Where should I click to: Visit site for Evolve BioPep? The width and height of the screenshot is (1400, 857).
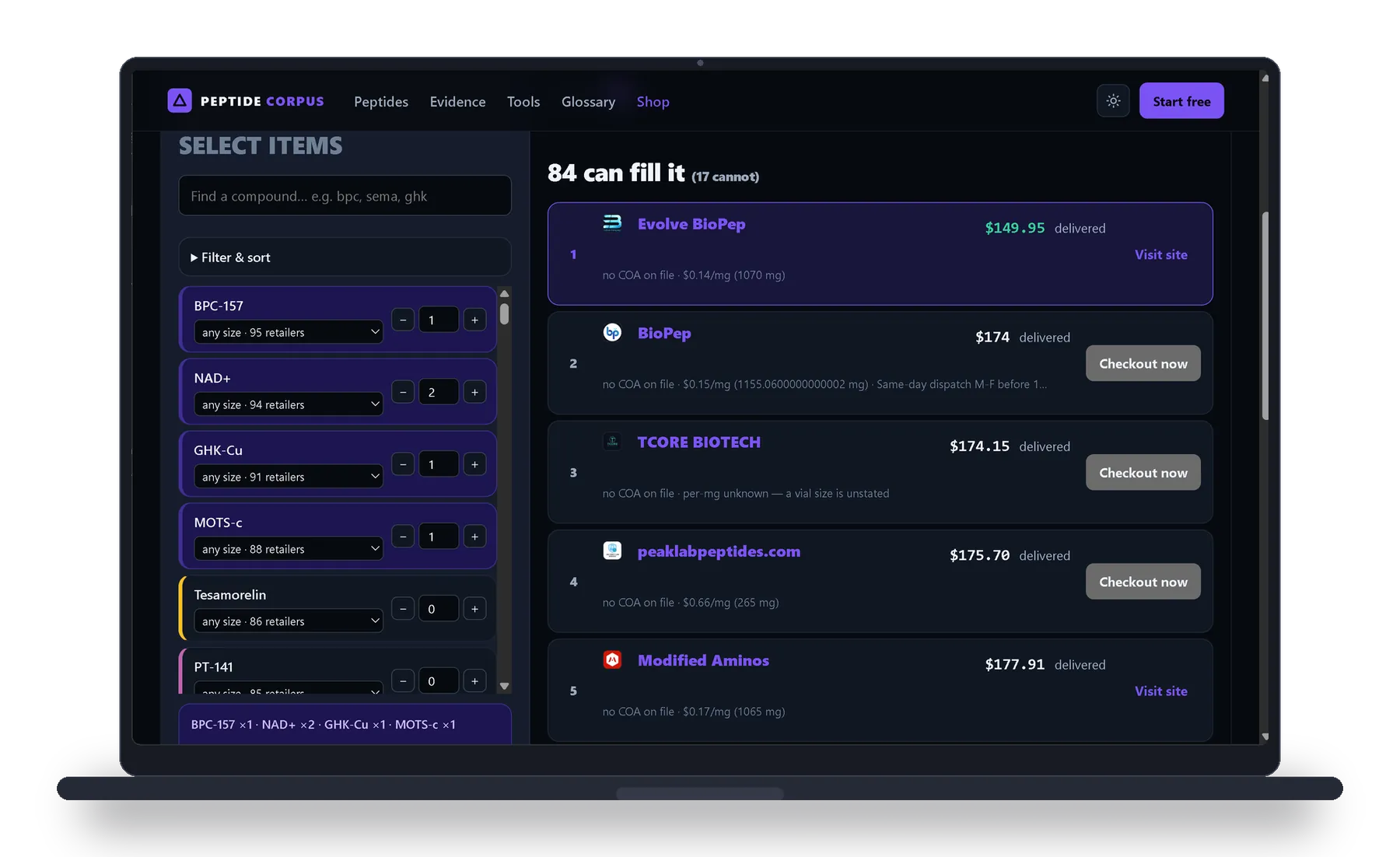point(1160,254)
